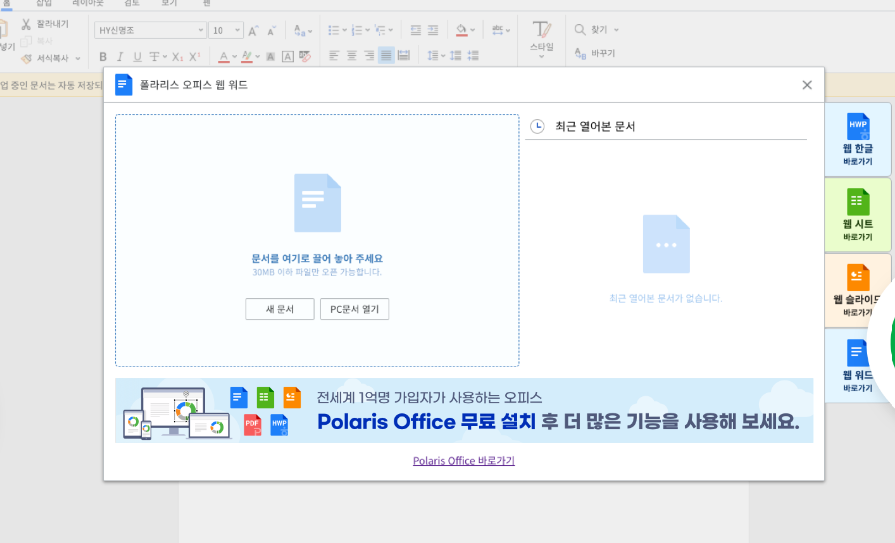This screenshot has height=543, width=895.
Task: Click the Shrink Font icon in toolbar
Action: click(272, 30)
